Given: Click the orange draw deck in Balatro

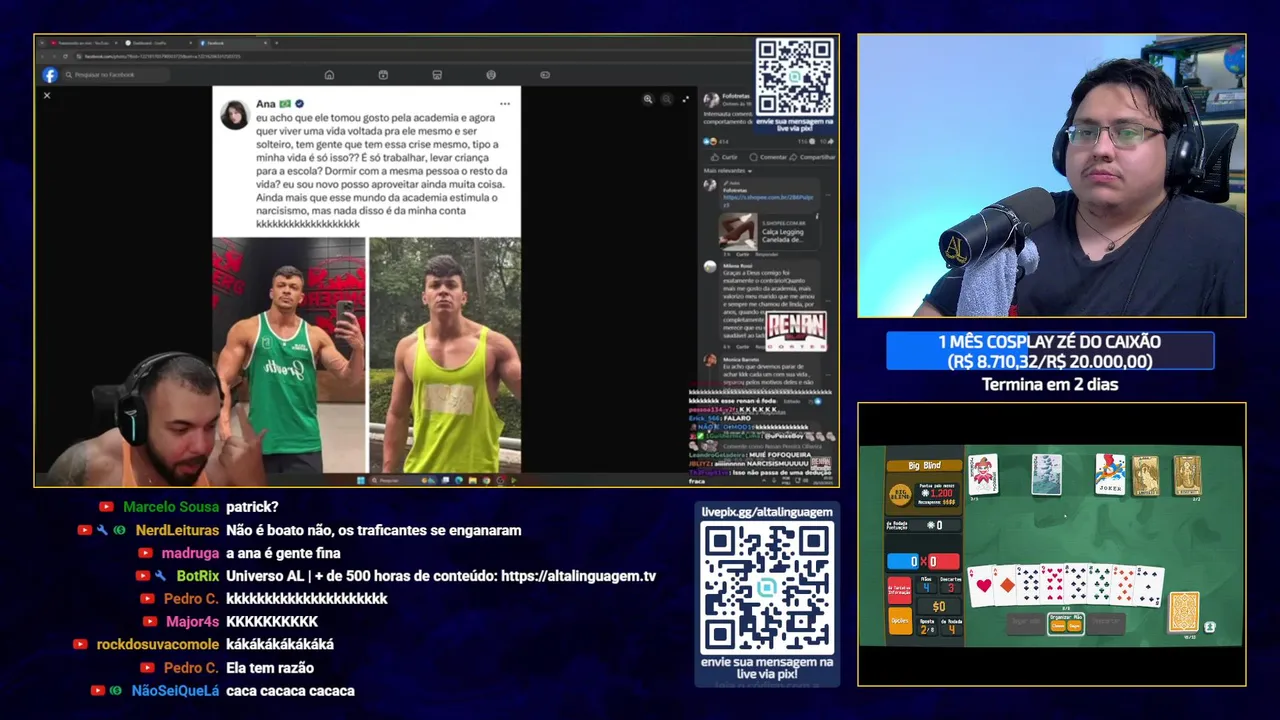Looking at the screenshot, I should tap(1184, 612).
